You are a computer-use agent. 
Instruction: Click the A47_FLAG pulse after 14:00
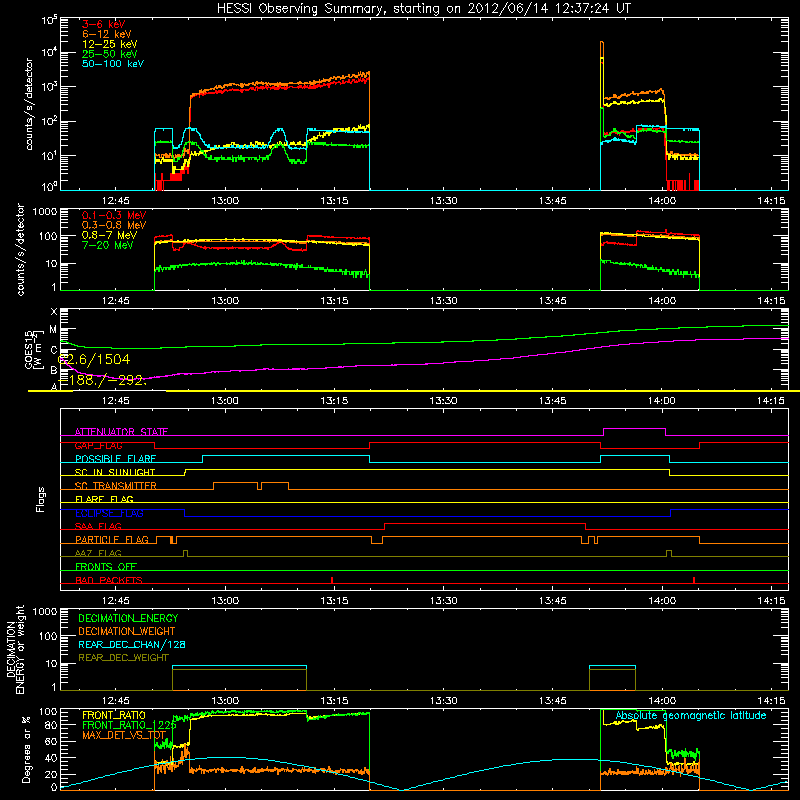669,554
